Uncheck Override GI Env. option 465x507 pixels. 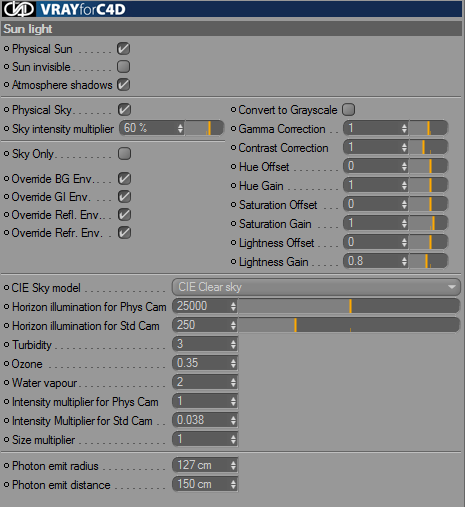click(x=124, y=197)
